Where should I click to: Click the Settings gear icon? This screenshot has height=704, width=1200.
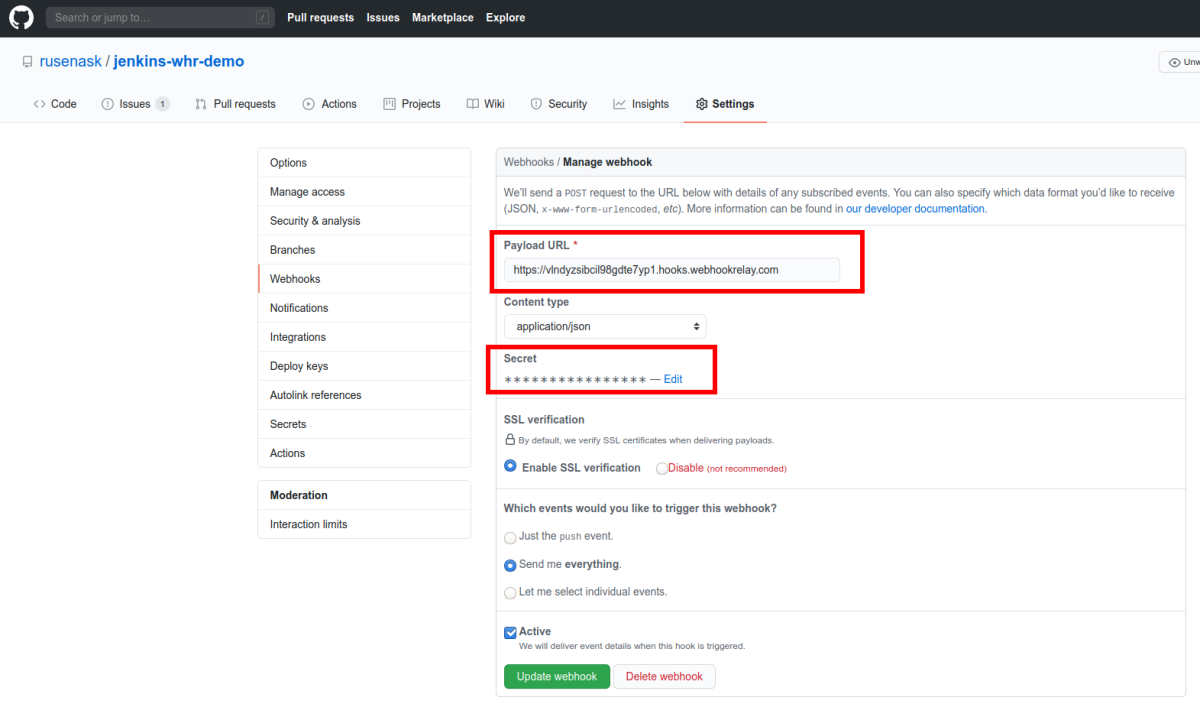point(701,103)
